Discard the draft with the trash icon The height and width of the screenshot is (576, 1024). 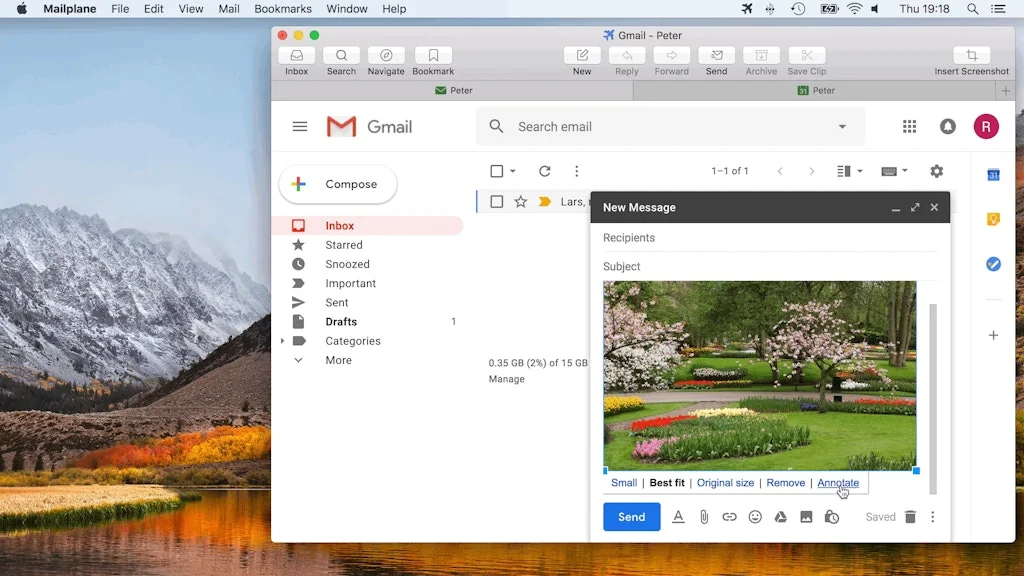[910, 516]
